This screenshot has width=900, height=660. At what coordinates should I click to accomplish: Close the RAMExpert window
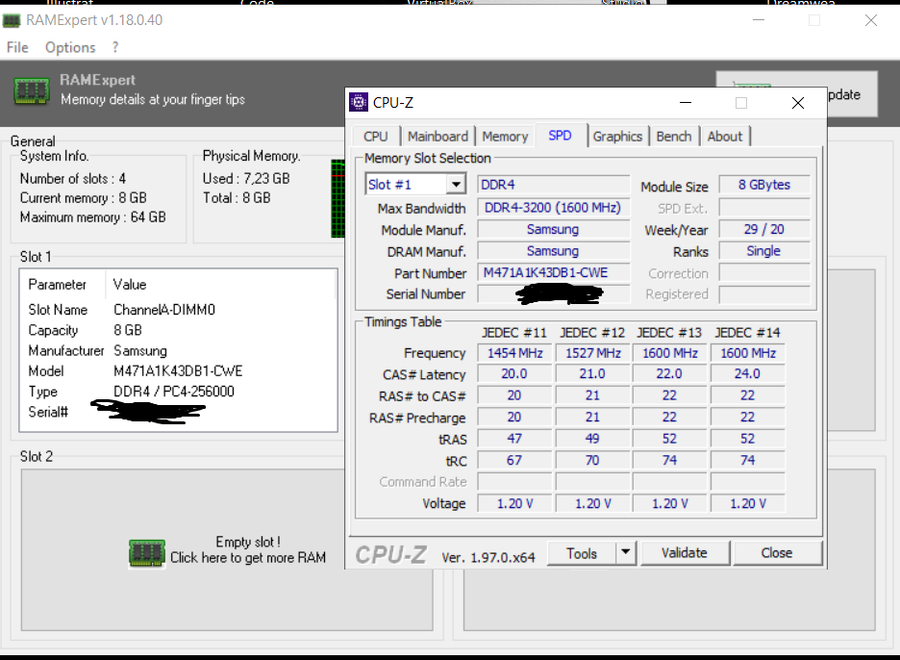click(871, 20)
